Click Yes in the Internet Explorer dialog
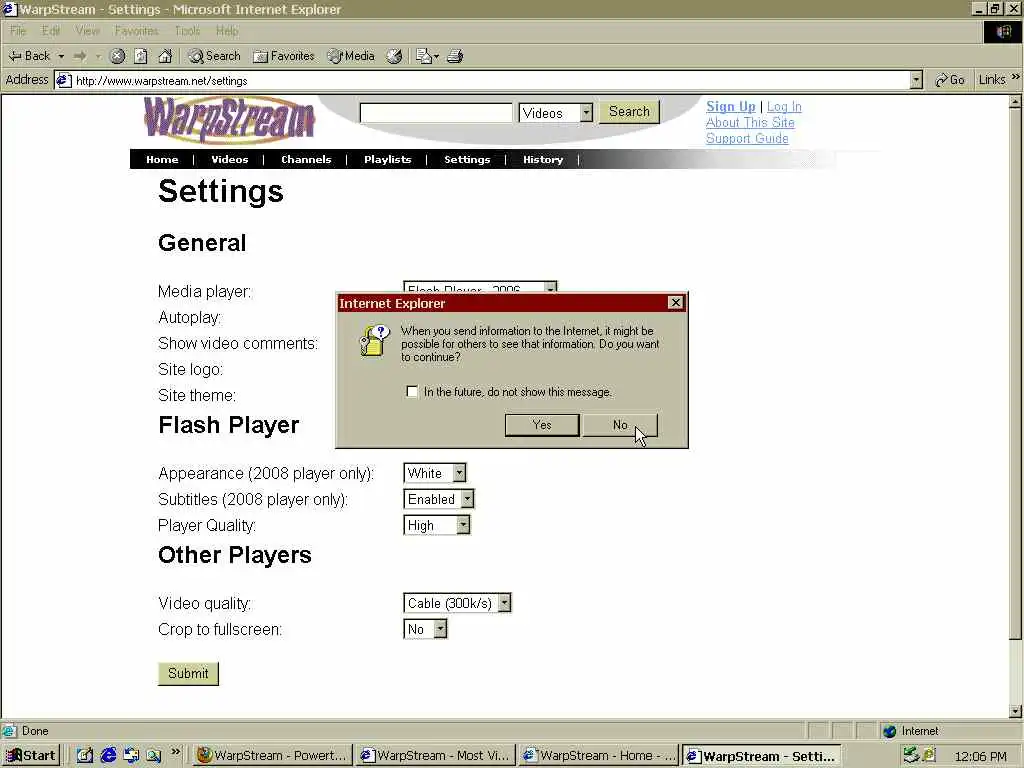 [542, 425]
